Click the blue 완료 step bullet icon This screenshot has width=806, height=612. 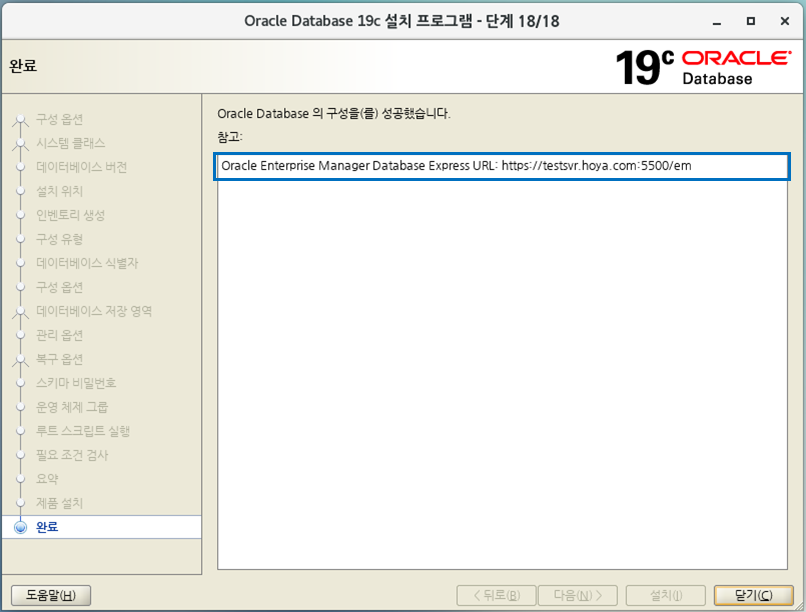point(21,527)
